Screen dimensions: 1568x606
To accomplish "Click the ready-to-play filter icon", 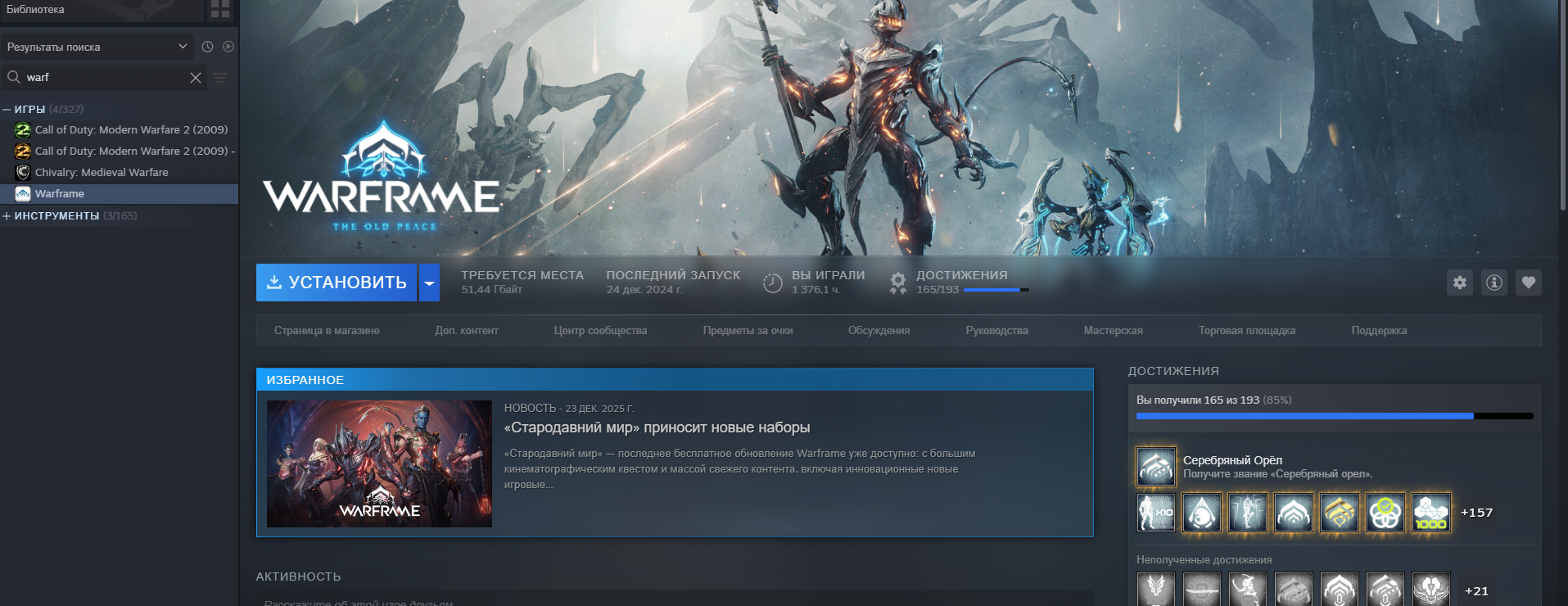I will pyautogui.click(x=228, y=47).
